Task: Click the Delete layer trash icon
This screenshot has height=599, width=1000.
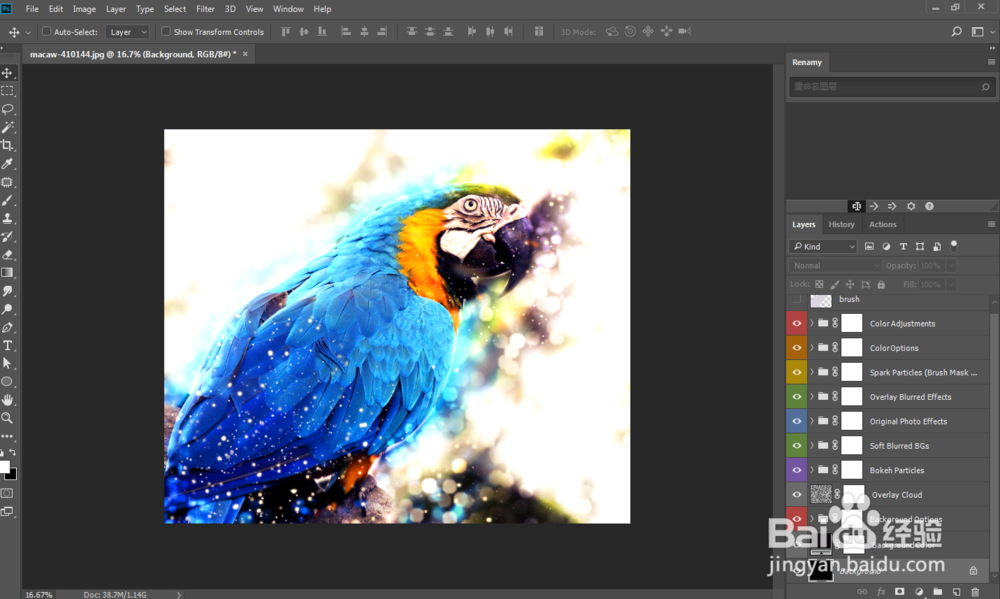Action: (x=974, y=591)
